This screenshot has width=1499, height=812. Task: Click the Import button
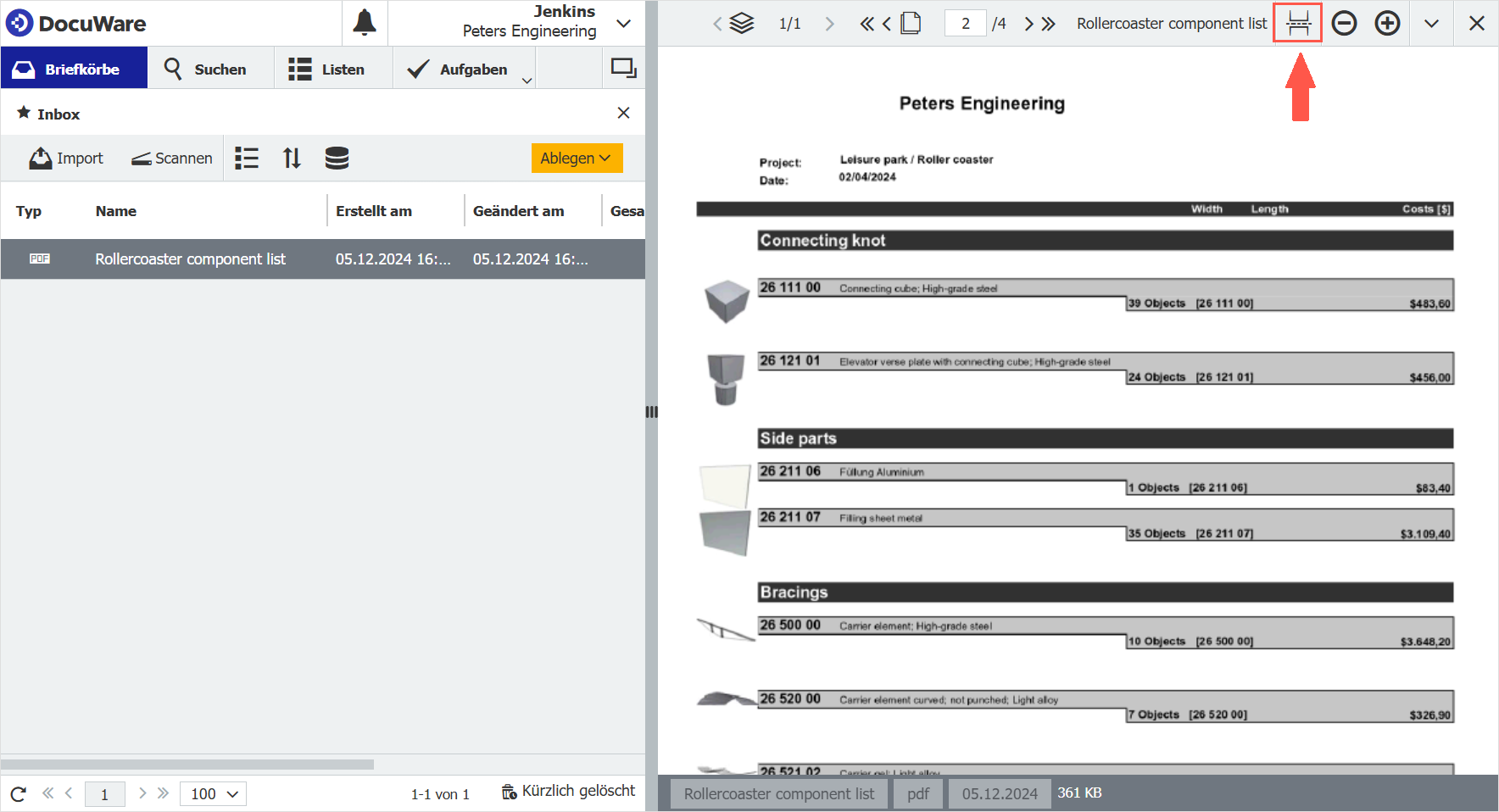tap(66, 158)
